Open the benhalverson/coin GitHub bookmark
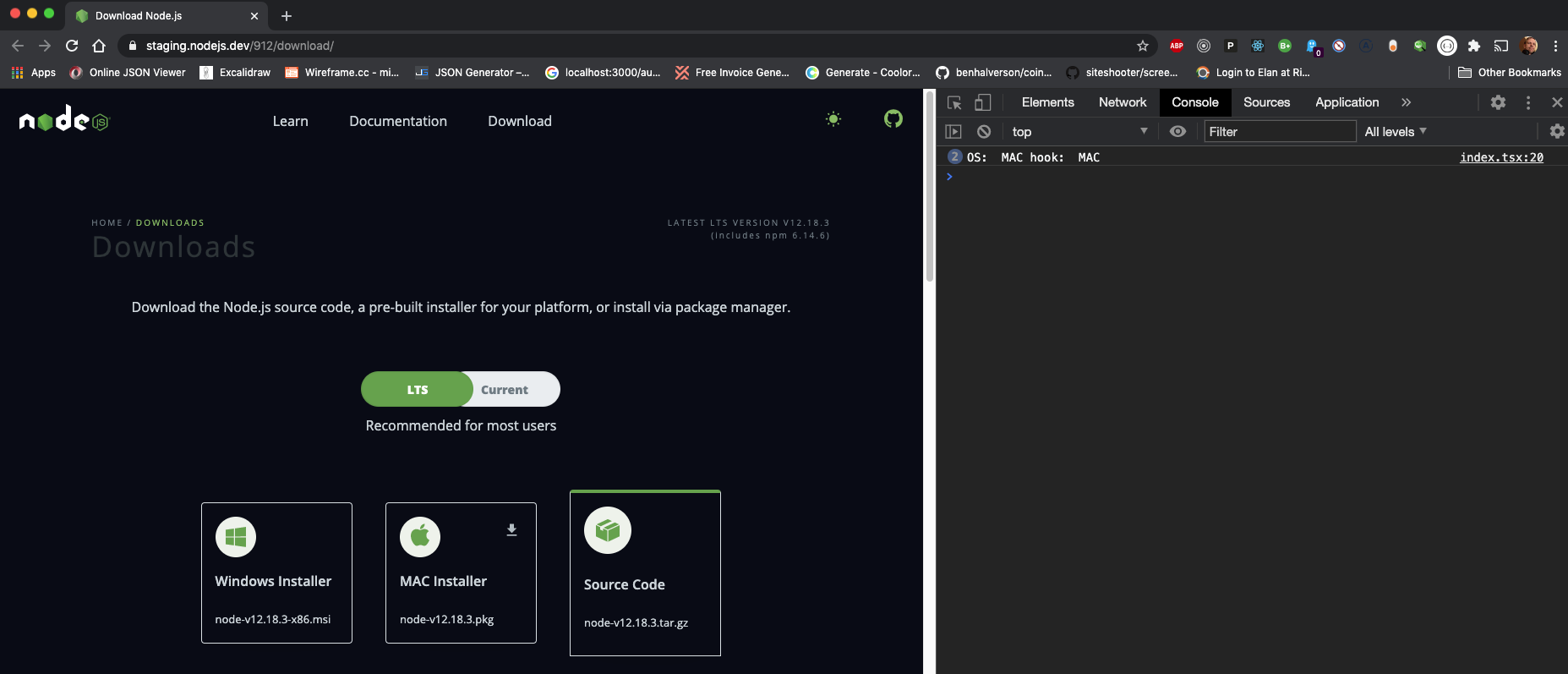 point(994,73)
